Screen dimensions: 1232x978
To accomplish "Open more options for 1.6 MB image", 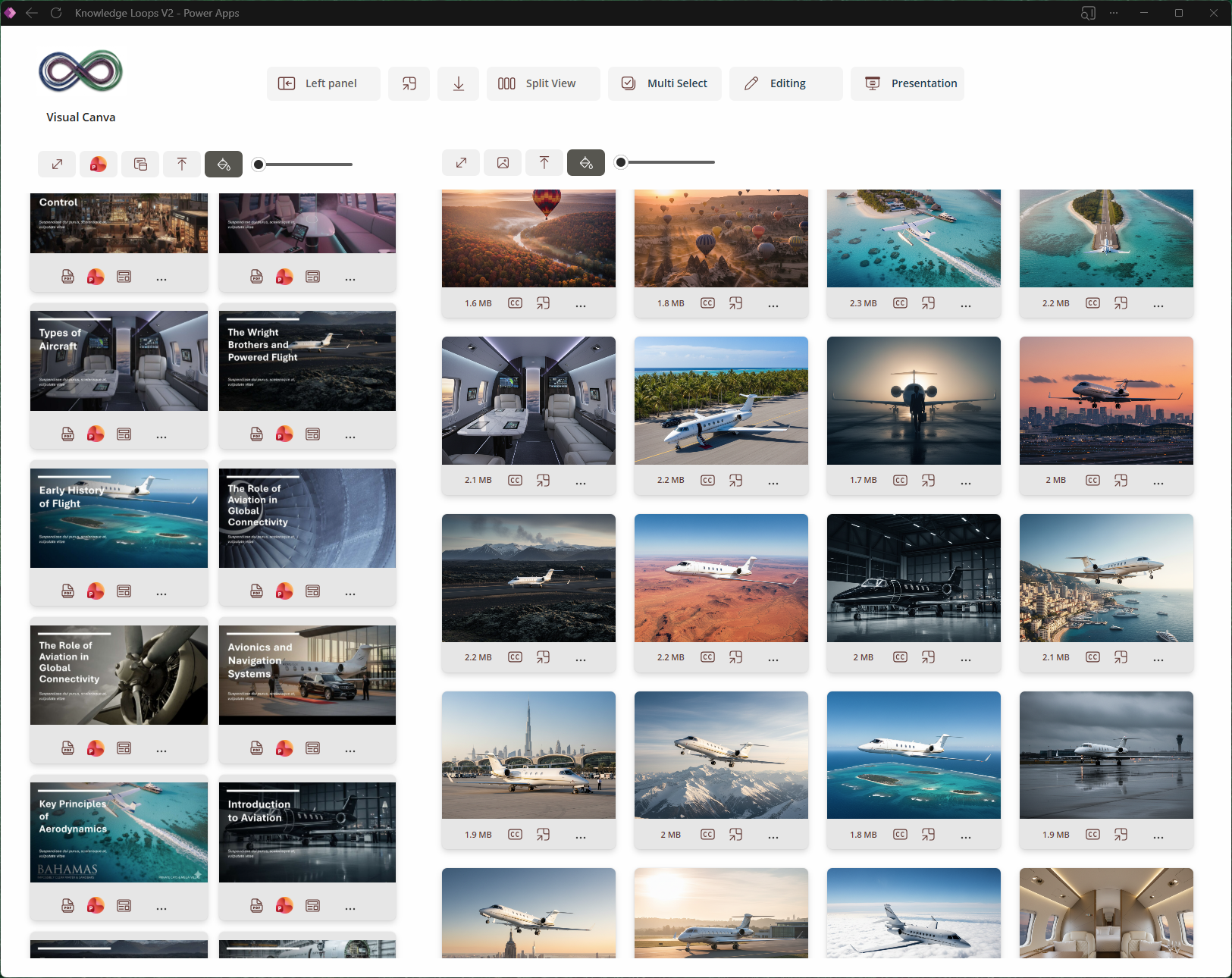I will click(581, 306).
